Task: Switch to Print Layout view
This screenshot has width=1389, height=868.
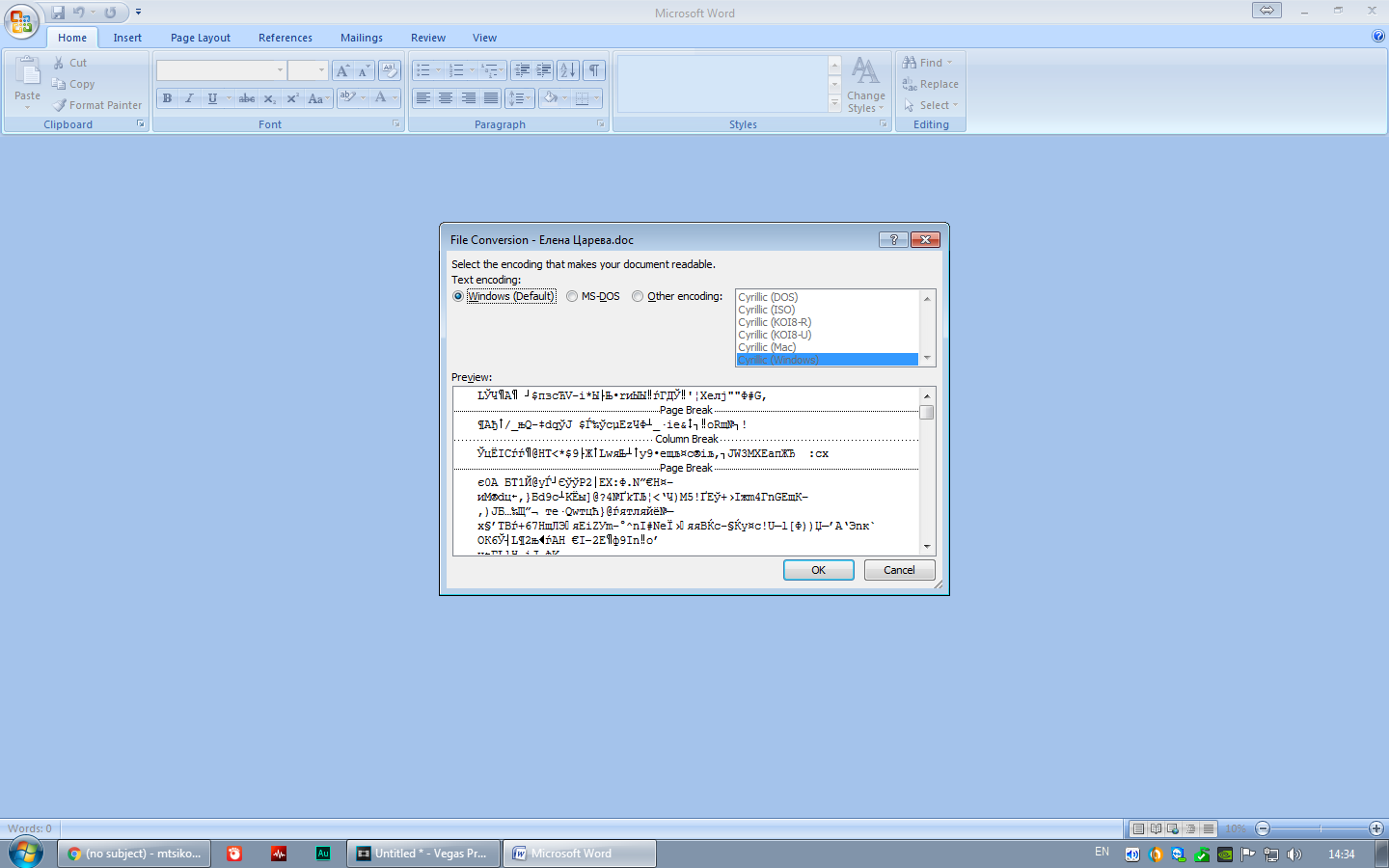Action: (x=1138, y=828)
